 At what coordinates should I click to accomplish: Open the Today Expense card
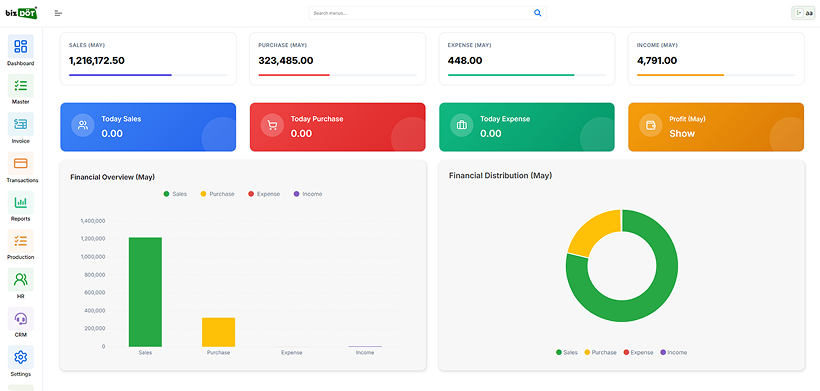click(x=527, y=127)
